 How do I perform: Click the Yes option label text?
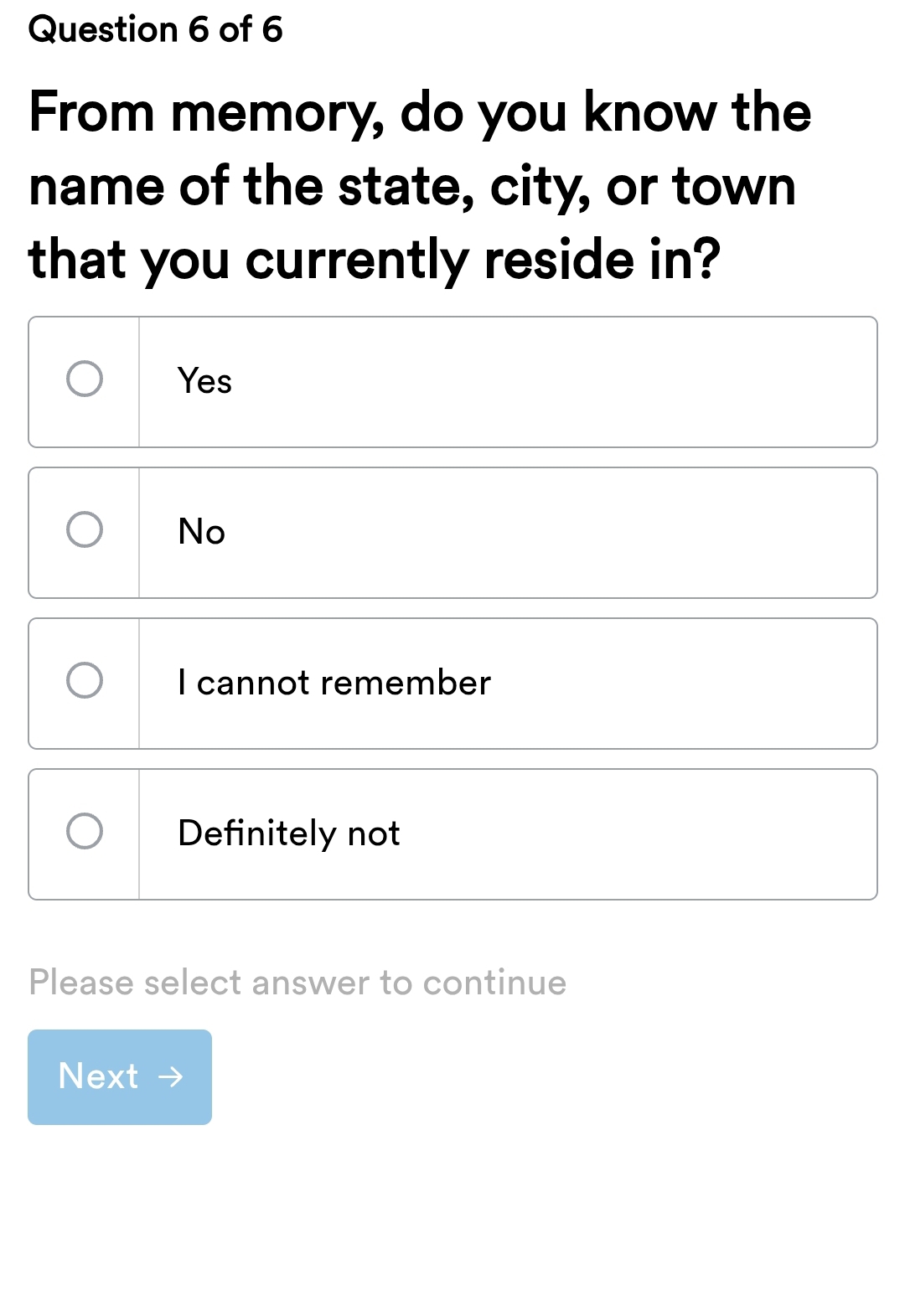pos(204,380)
